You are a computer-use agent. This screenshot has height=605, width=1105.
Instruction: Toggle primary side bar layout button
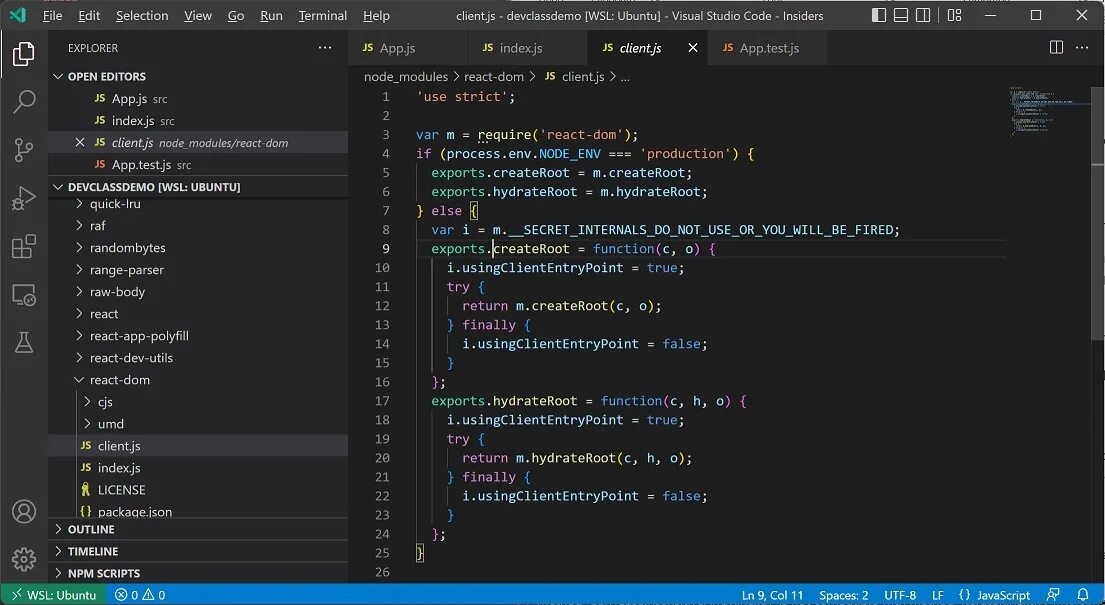pos(879,15)
